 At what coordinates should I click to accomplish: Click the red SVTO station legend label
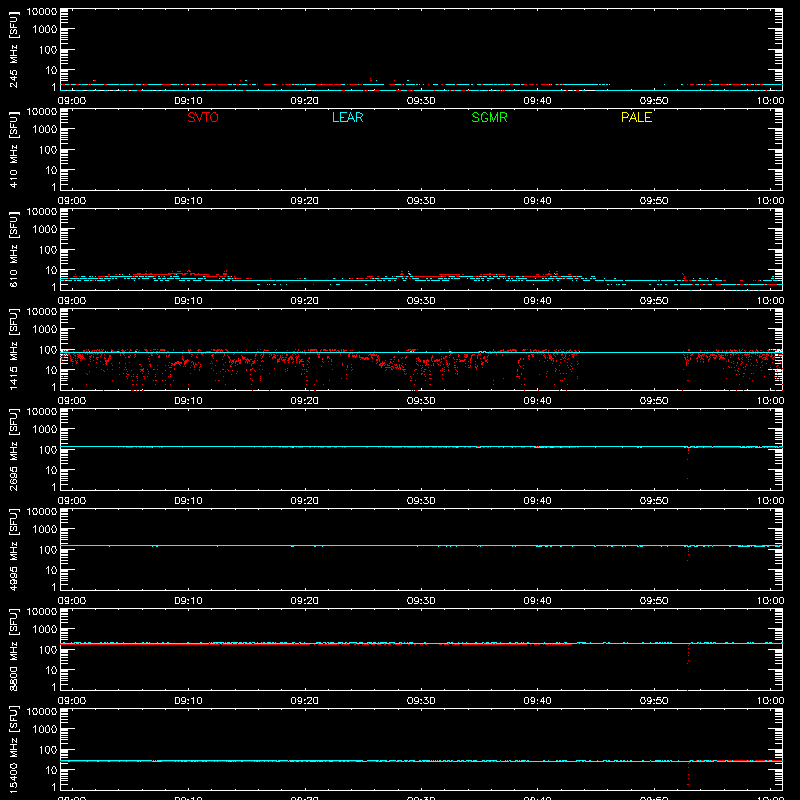[203, 117]
